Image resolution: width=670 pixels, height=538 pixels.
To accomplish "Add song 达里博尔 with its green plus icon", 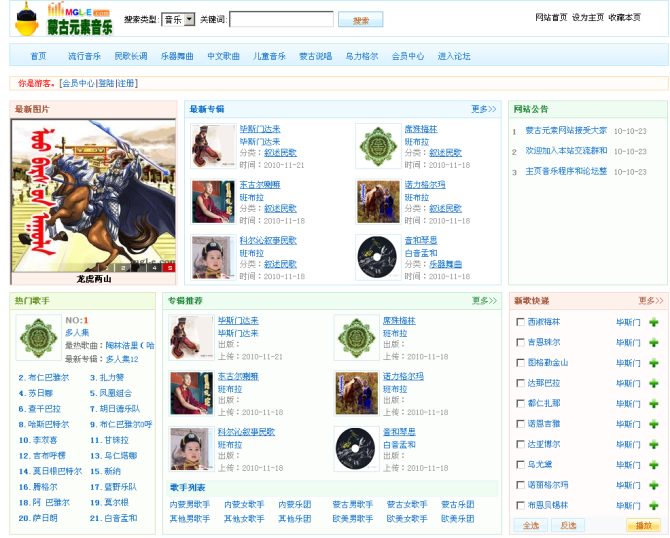I will (653, 444).
